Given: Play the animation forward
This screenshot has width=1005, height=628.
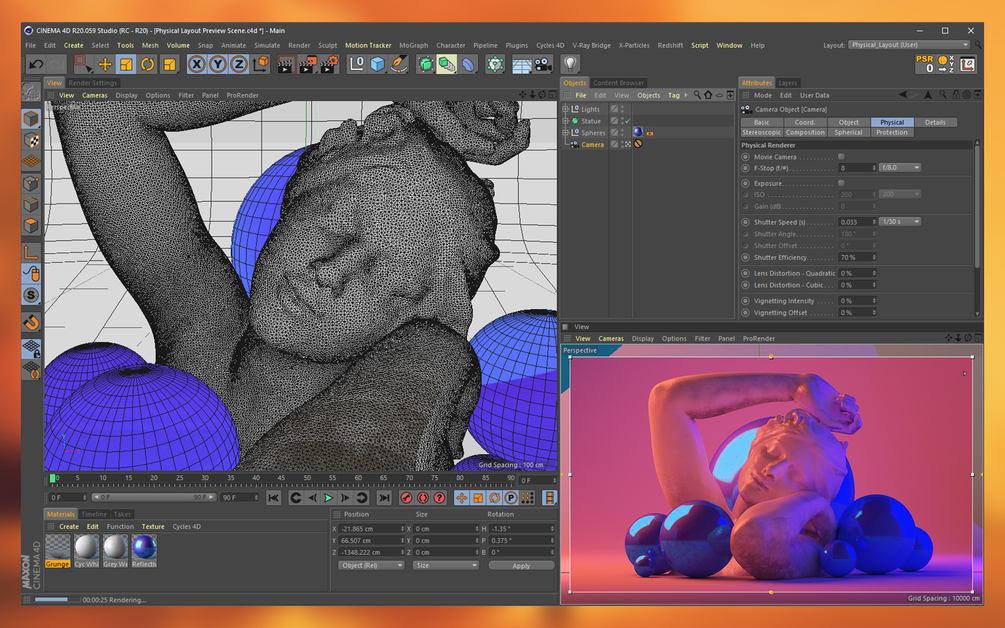Looking at the screenshot, I should click(x=329, y=498).
